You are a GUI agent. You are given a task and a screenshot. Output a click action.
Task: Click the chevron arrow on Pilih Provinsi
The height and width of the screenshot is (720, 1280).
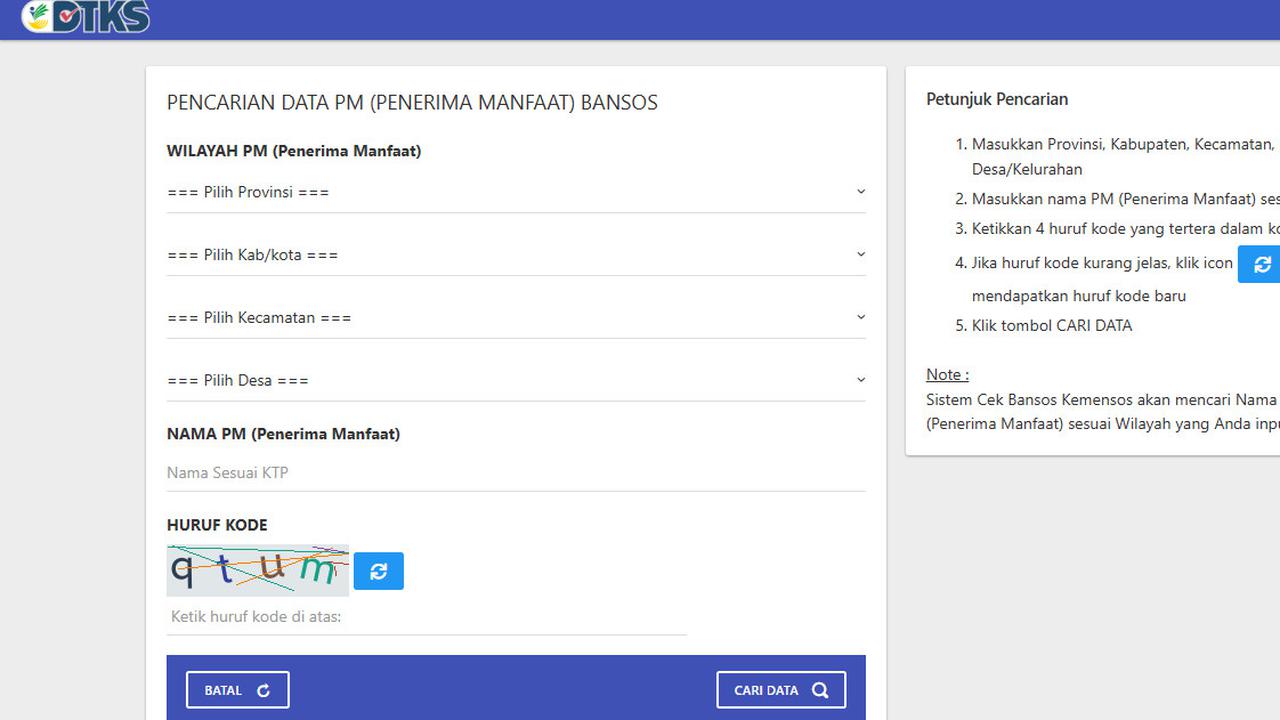click(860, 190)
